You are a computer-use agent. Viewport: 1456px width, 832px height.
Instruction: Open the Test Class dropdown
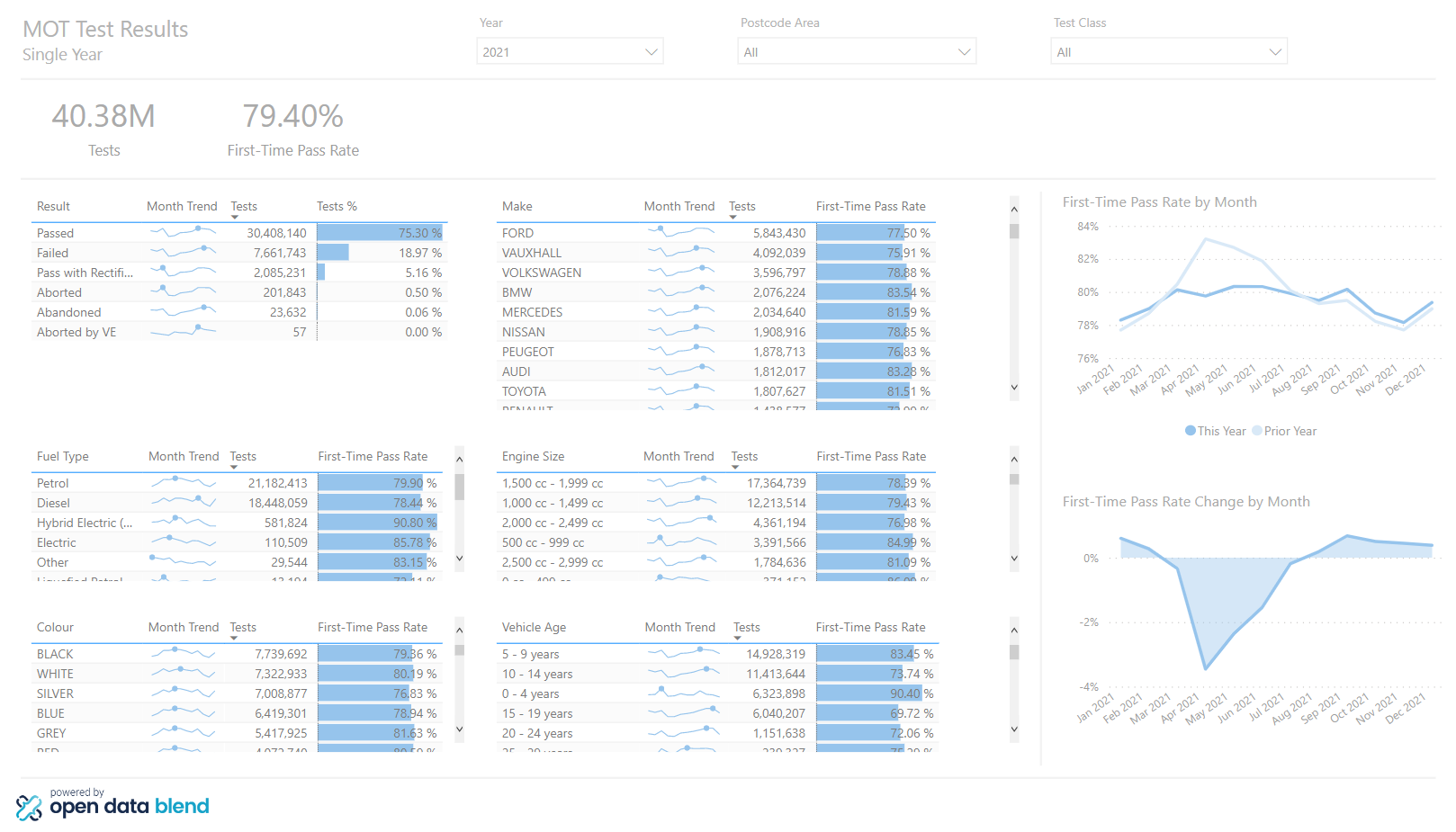click(1169, 51)
